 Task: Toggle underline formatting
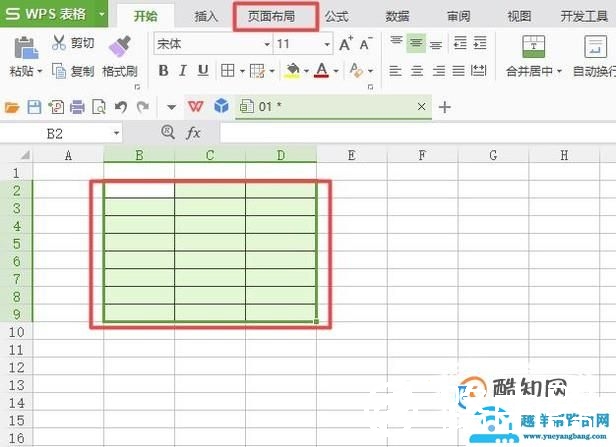[203, 71]
